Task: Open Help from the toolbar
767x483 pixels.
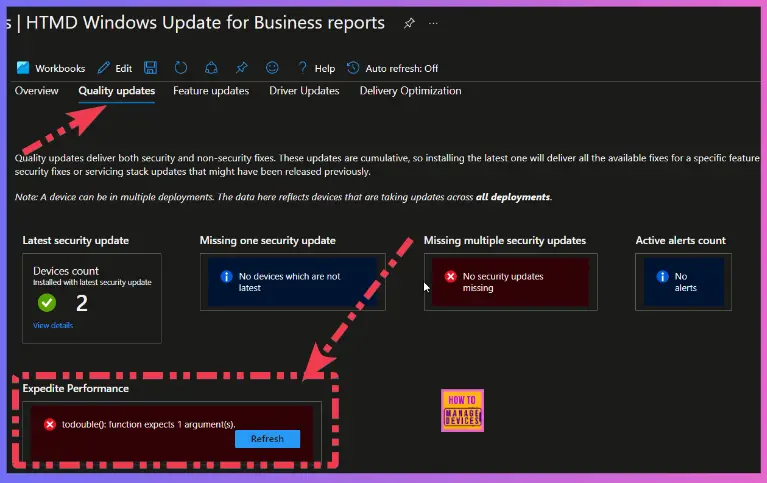Action: point(316,68)
